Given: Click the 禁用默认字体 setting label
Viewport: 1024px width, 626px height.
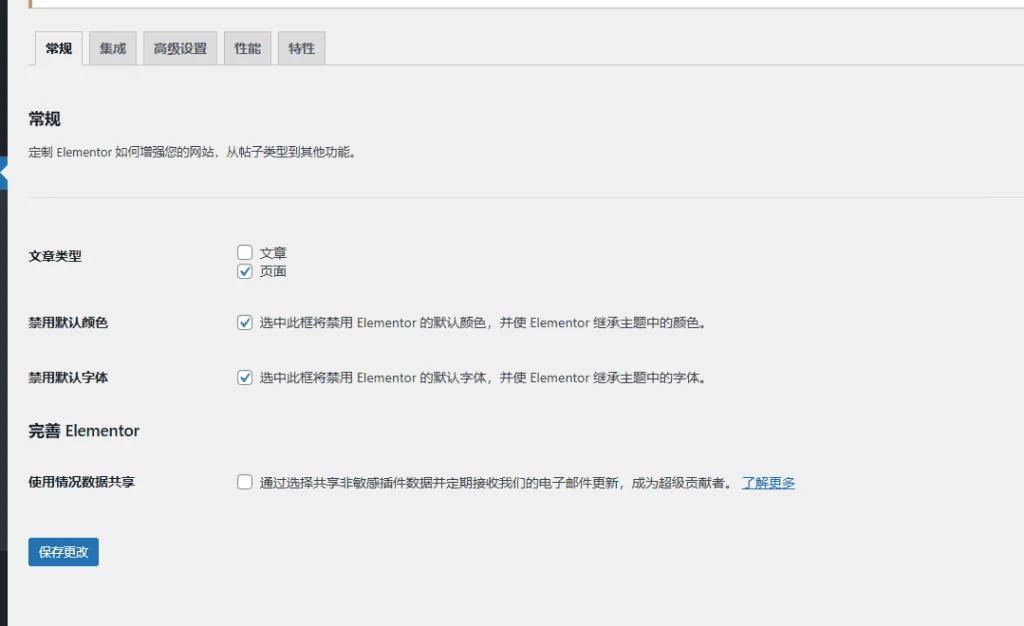Looking at the screenshot, I should pos(68,377).
